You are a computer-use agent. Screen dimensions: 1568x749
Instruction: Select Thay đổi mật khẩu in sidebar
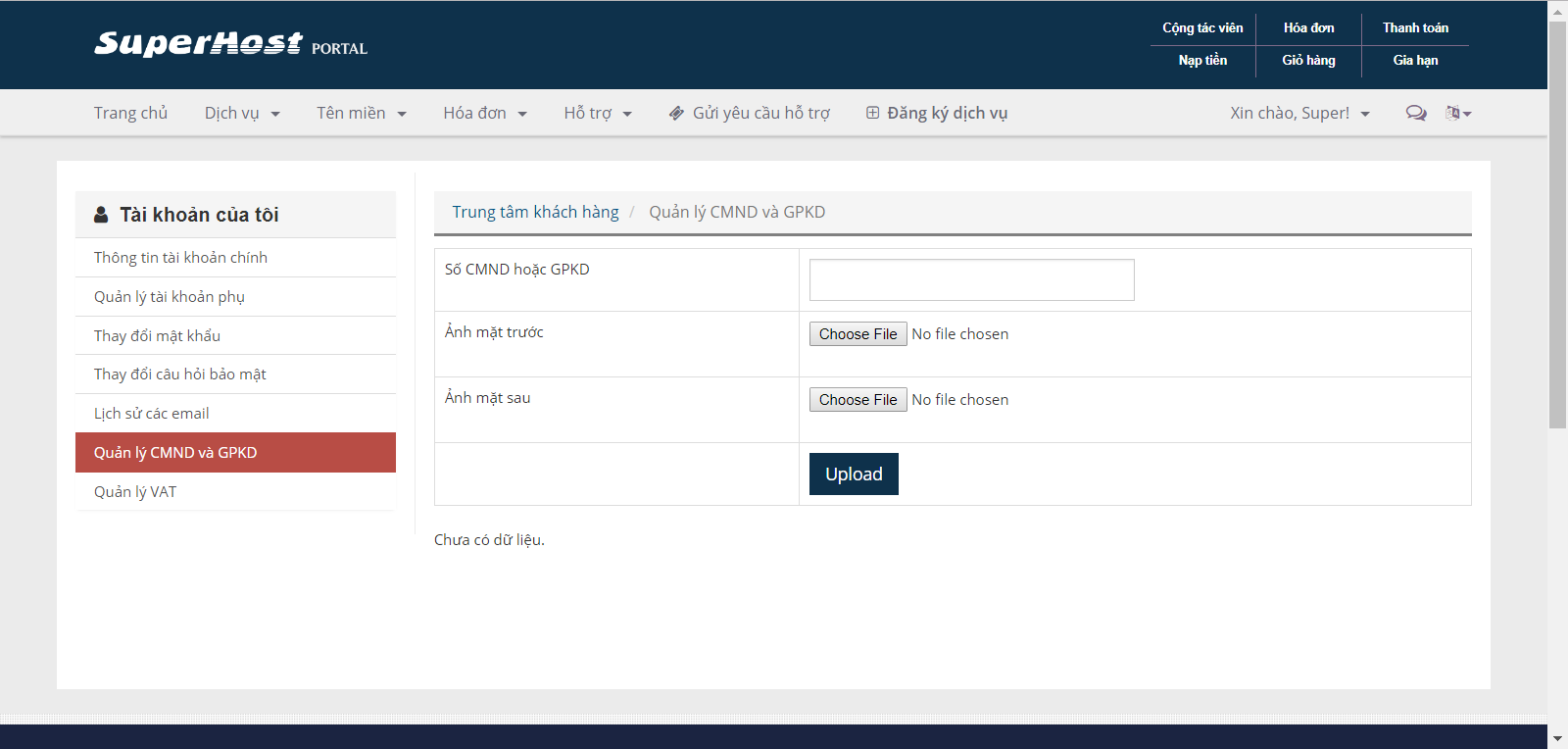point(157,336)
